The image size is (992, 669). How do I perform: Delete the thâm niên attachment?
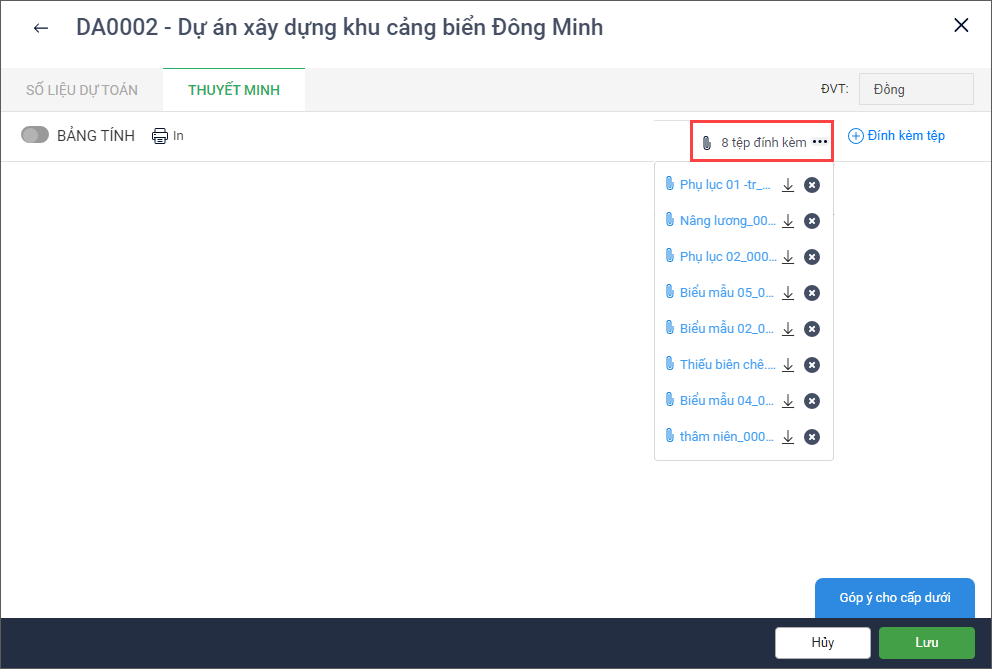click(x=812, y=437)
